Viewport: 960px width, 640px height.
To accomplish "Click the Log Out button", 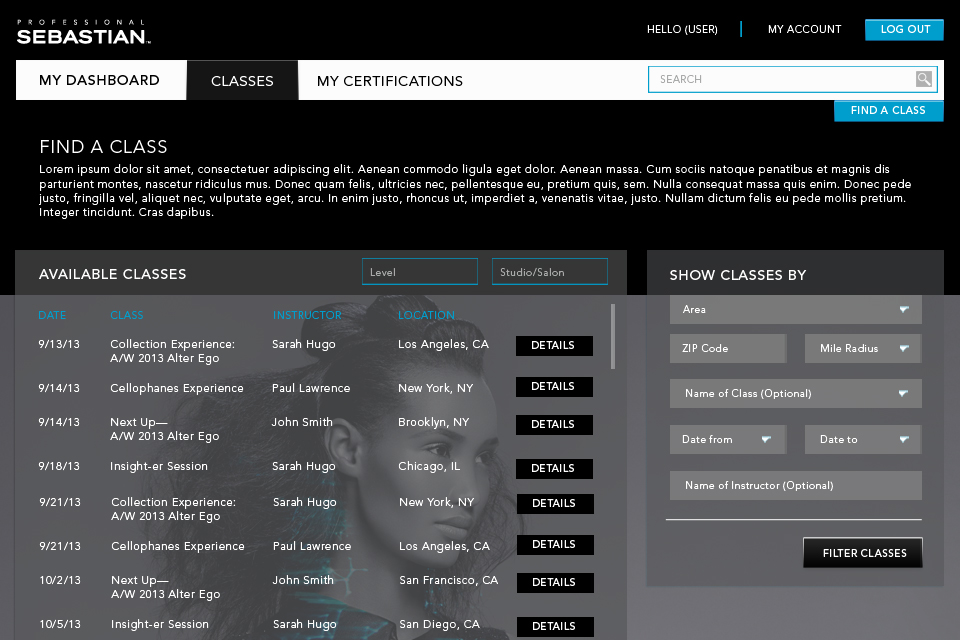I will point(904,29).
